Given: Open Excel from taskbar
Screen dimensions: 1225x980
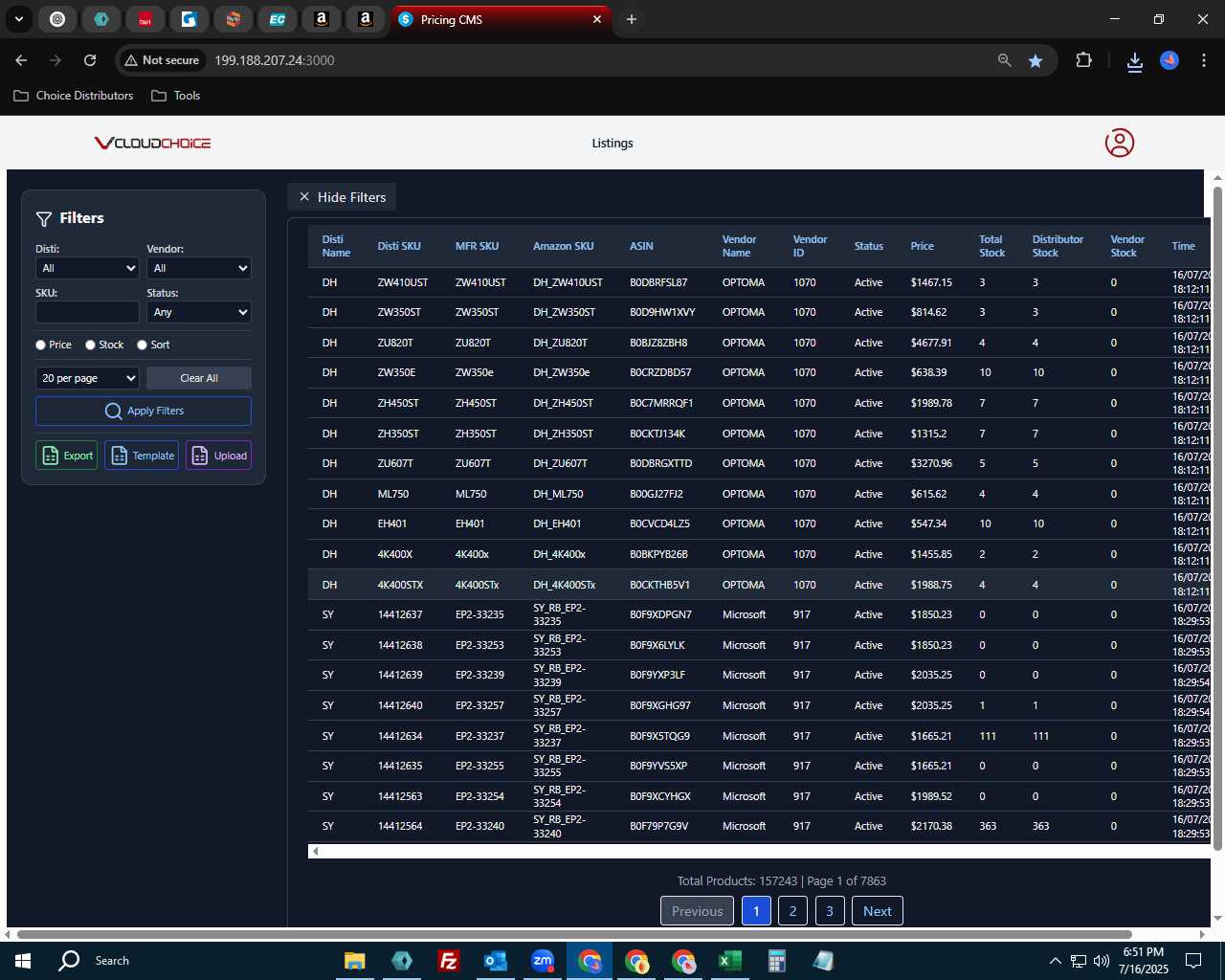Looking at the screenshot, I should (729, 961).
